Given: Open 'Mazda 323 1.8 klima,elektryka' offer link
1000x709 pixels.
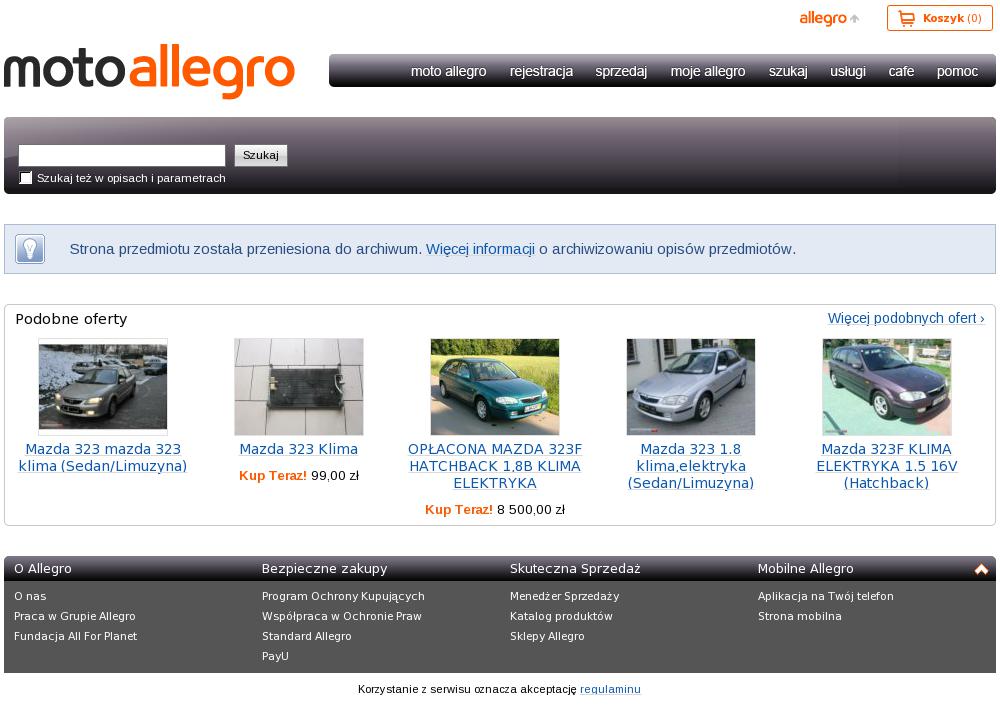Looking at the screenshot, I should (691, 466).
